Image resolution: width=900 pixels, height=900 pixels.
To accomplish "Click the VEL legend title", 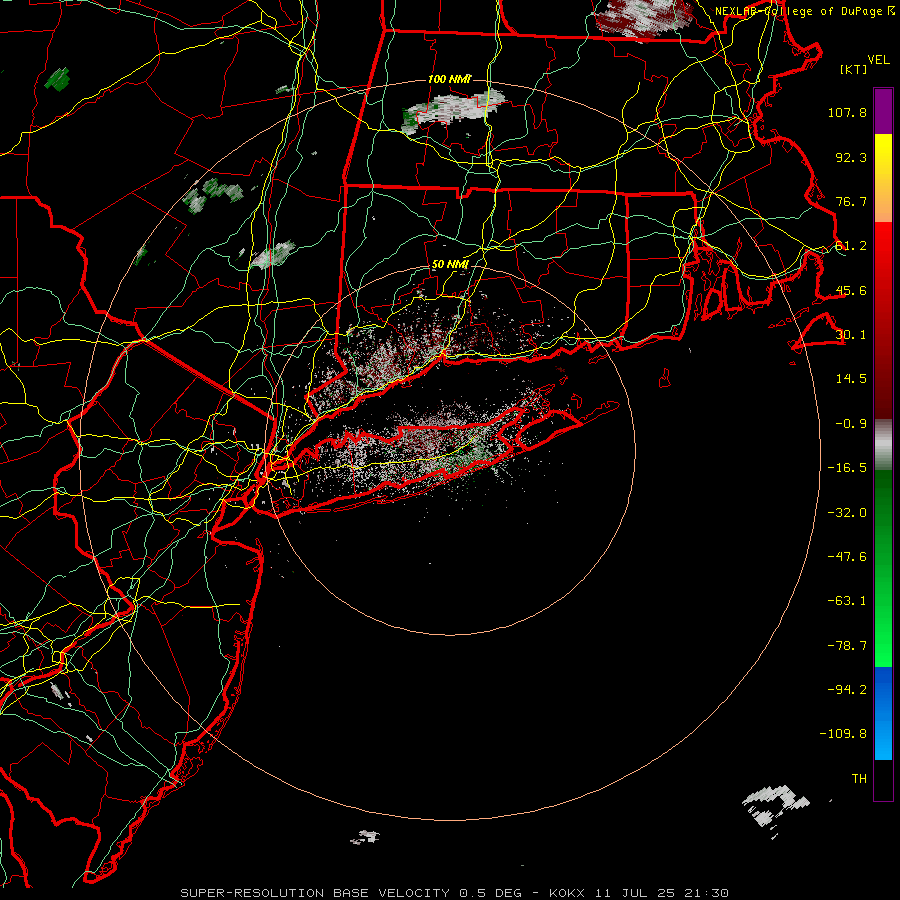I will point(878,60).
